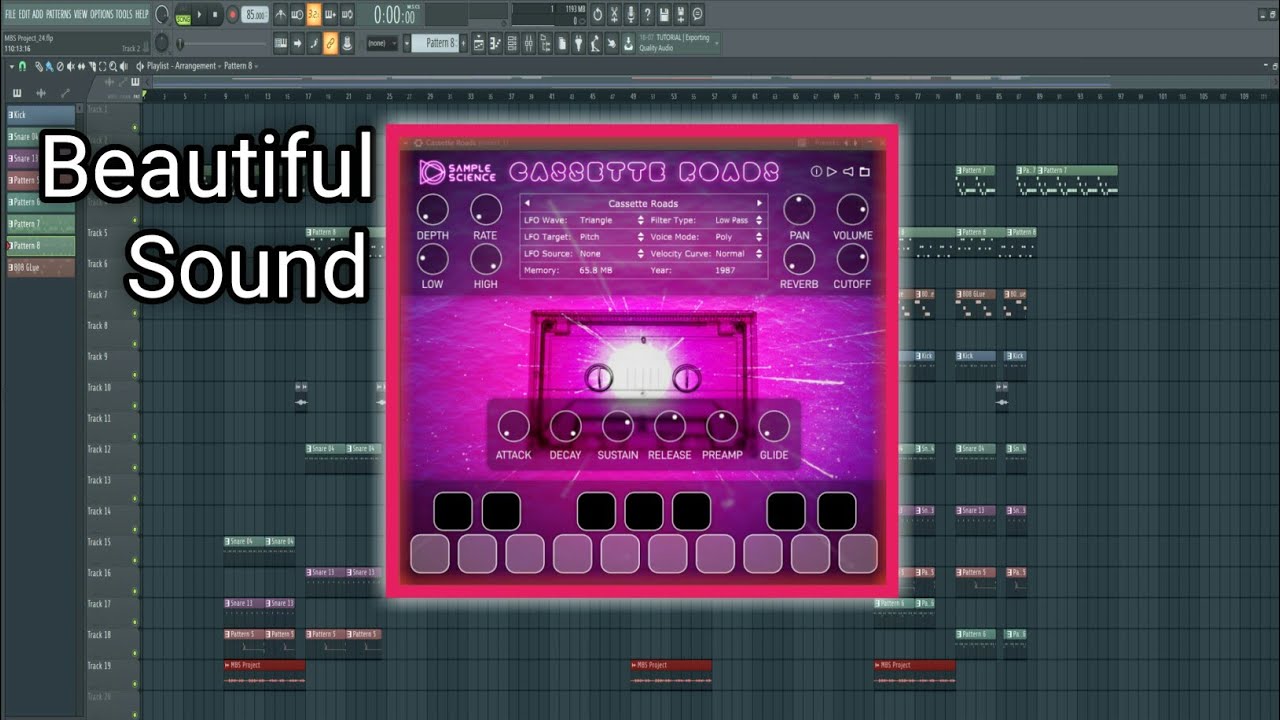The image size is (1280, 720).
Task: Click the microphone recording icon
Action: pyautogui.click(x=631, y=15)
